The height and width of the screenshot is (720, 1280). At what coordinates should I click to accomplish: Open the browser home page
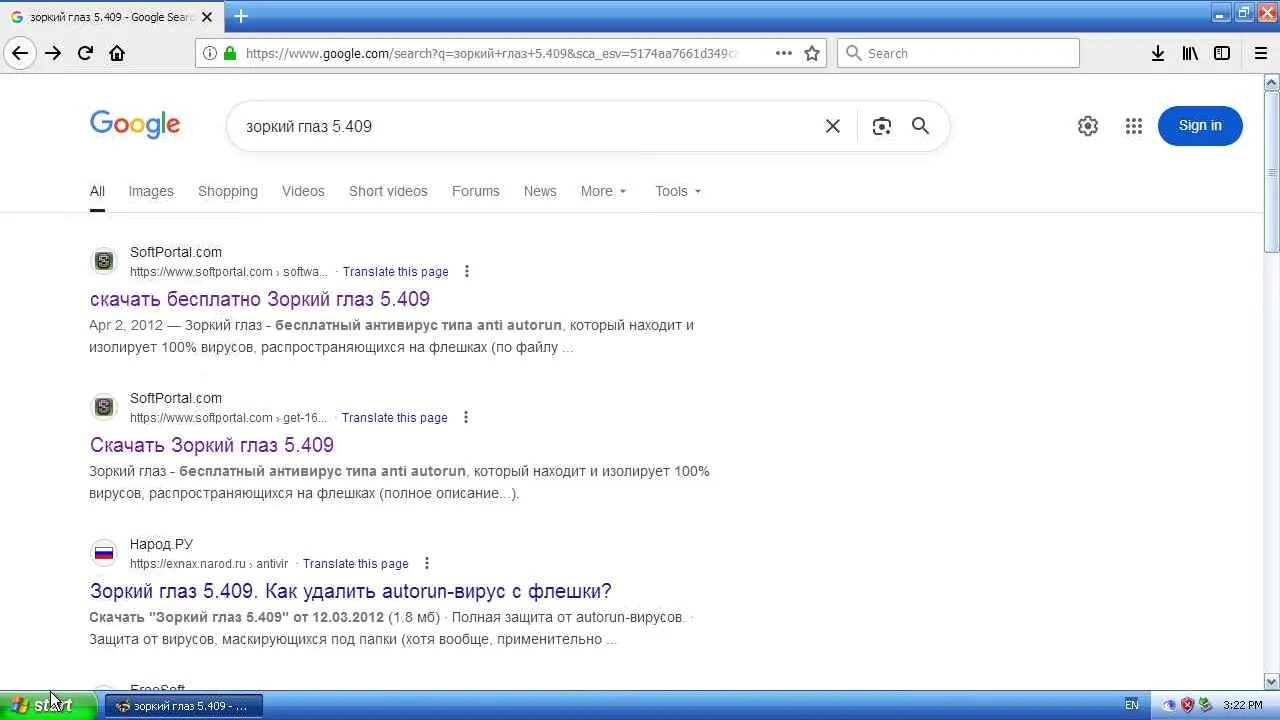point(117,53)
